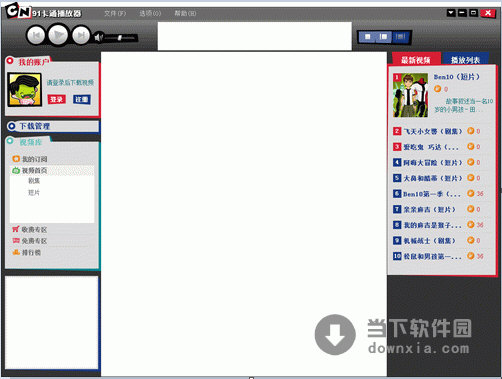Open the title bar dropdown arrow button
502x379 pixels.
pyautogui.click(x=451, y=13)
